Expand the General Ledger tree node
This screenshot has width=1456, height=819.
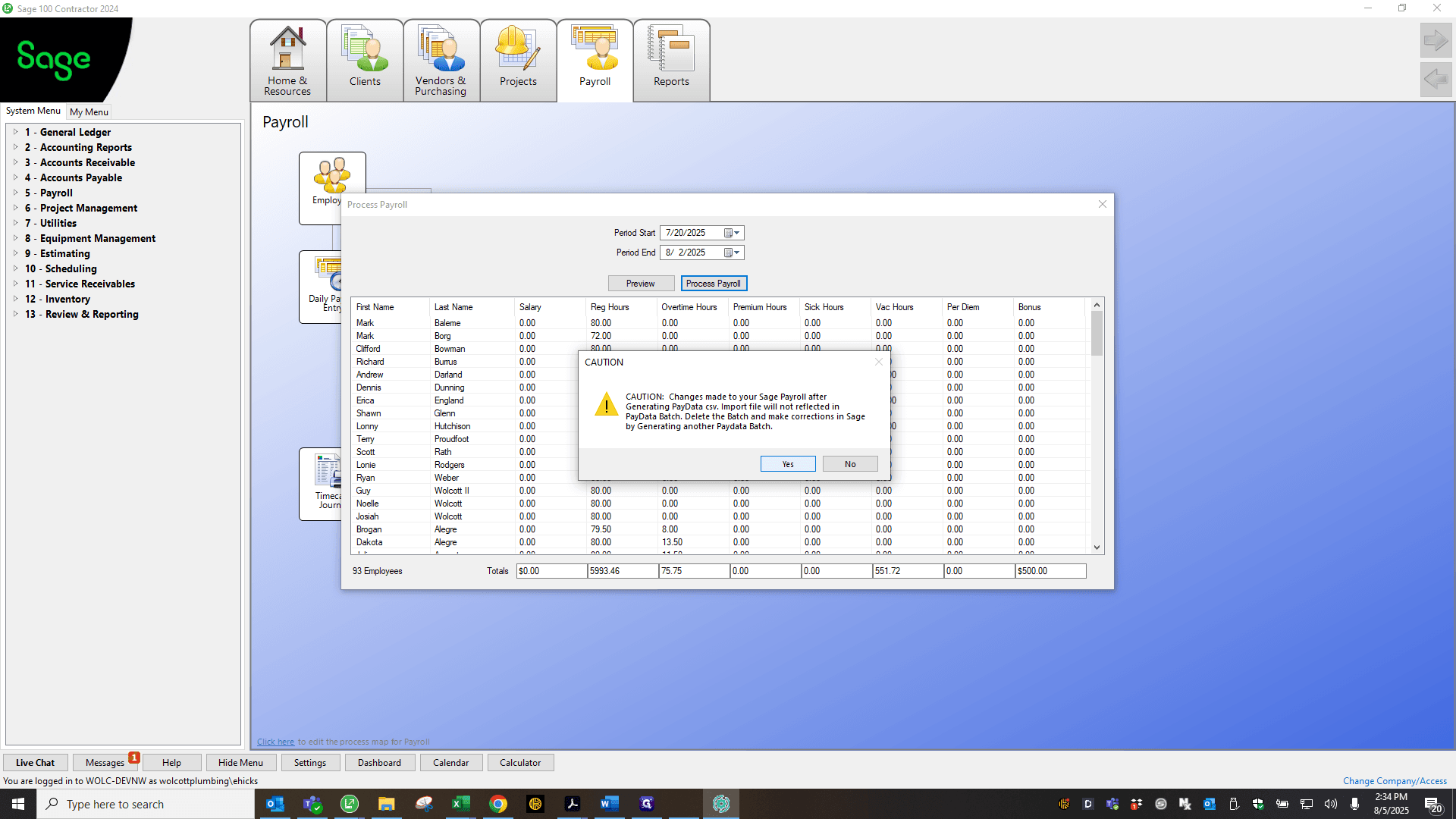(x=15, y=132)
